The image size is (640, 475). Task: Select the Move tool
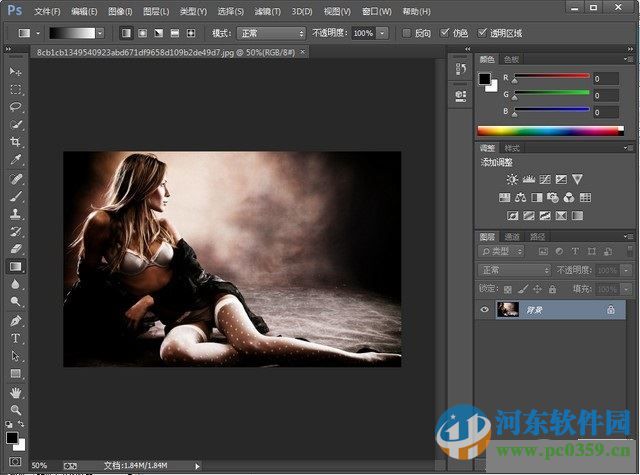(15, 73)
